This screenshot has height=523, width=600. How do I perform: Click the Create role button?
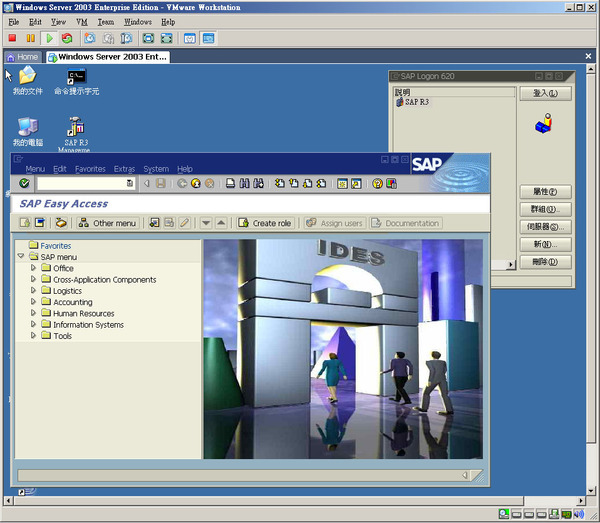(x=265, y=223)
